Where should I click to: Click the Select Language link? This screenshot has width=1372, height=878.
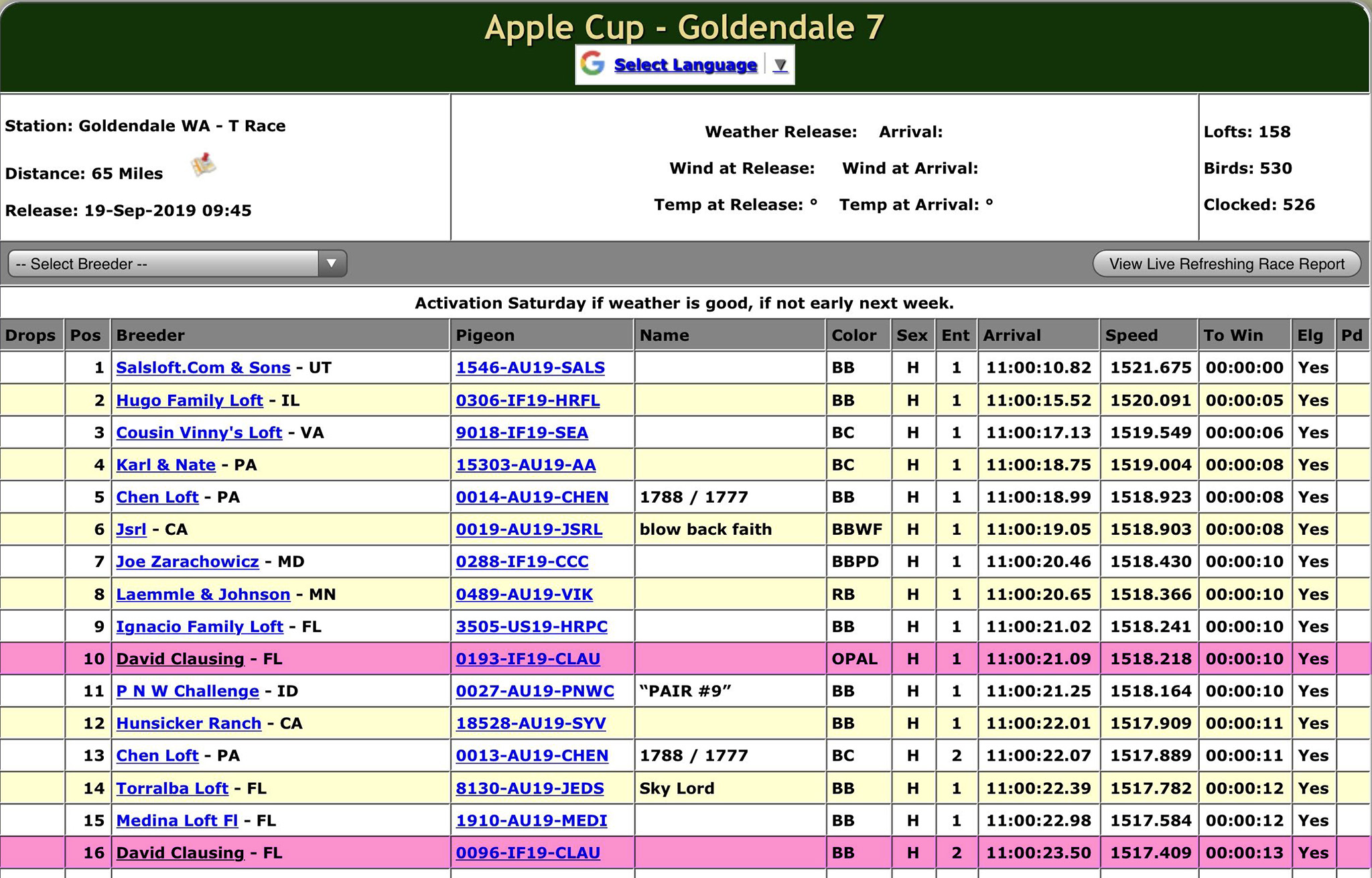(x=685, y=65)
